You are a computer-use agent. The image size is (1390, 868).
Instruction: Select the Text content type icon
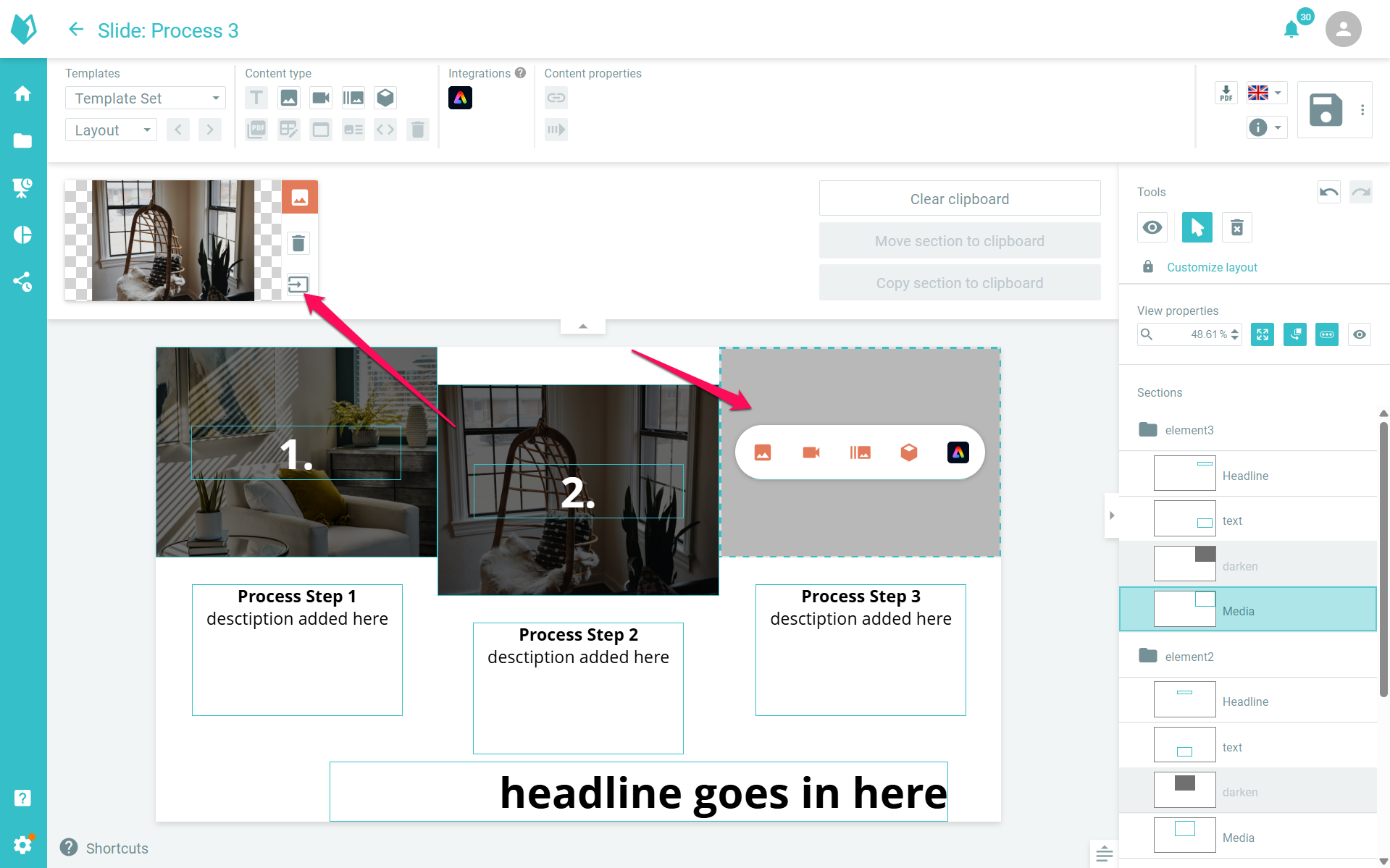point(256,98)
